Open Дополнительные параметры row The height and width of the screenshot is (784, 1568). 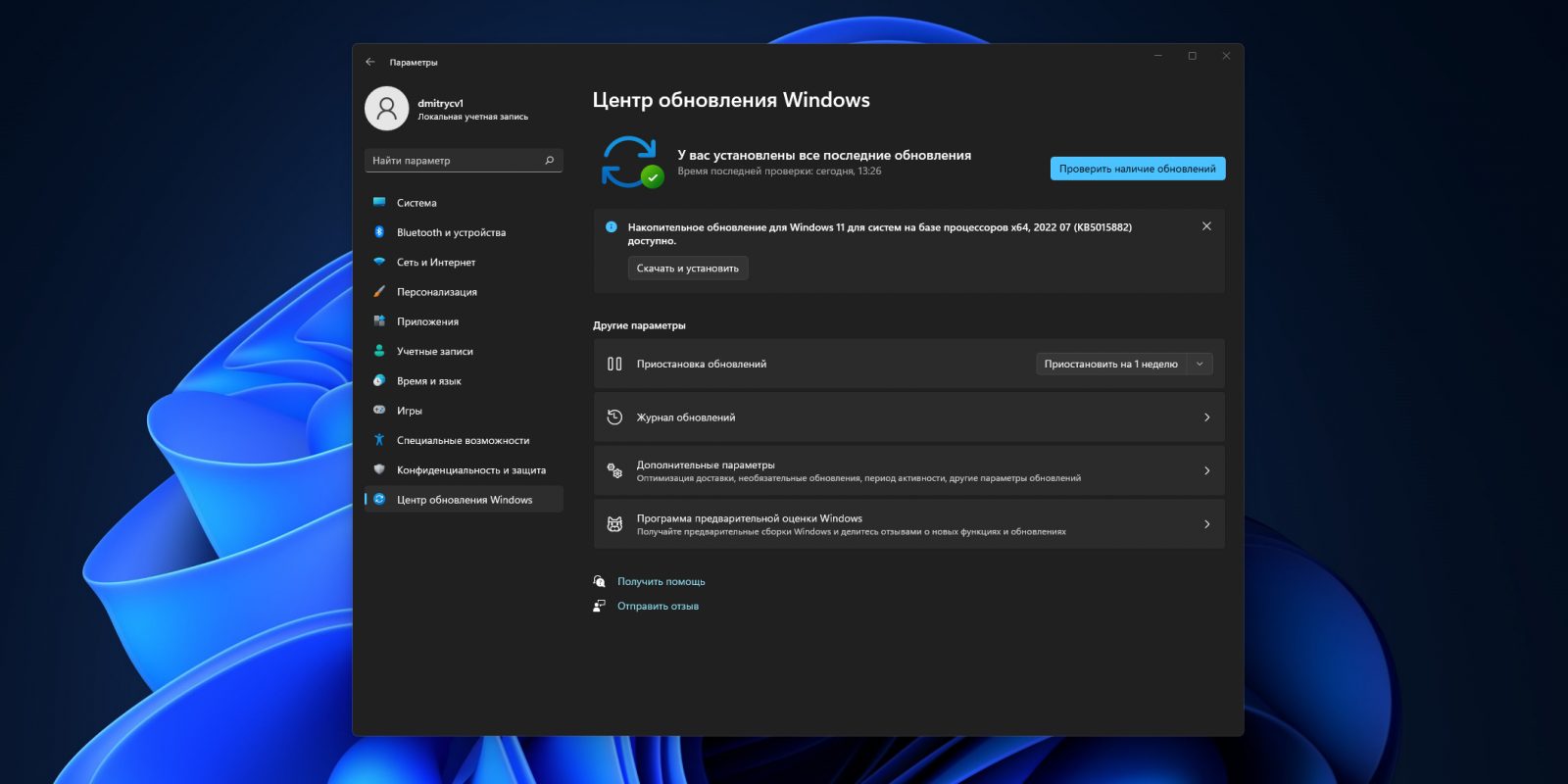pos(908,470)
